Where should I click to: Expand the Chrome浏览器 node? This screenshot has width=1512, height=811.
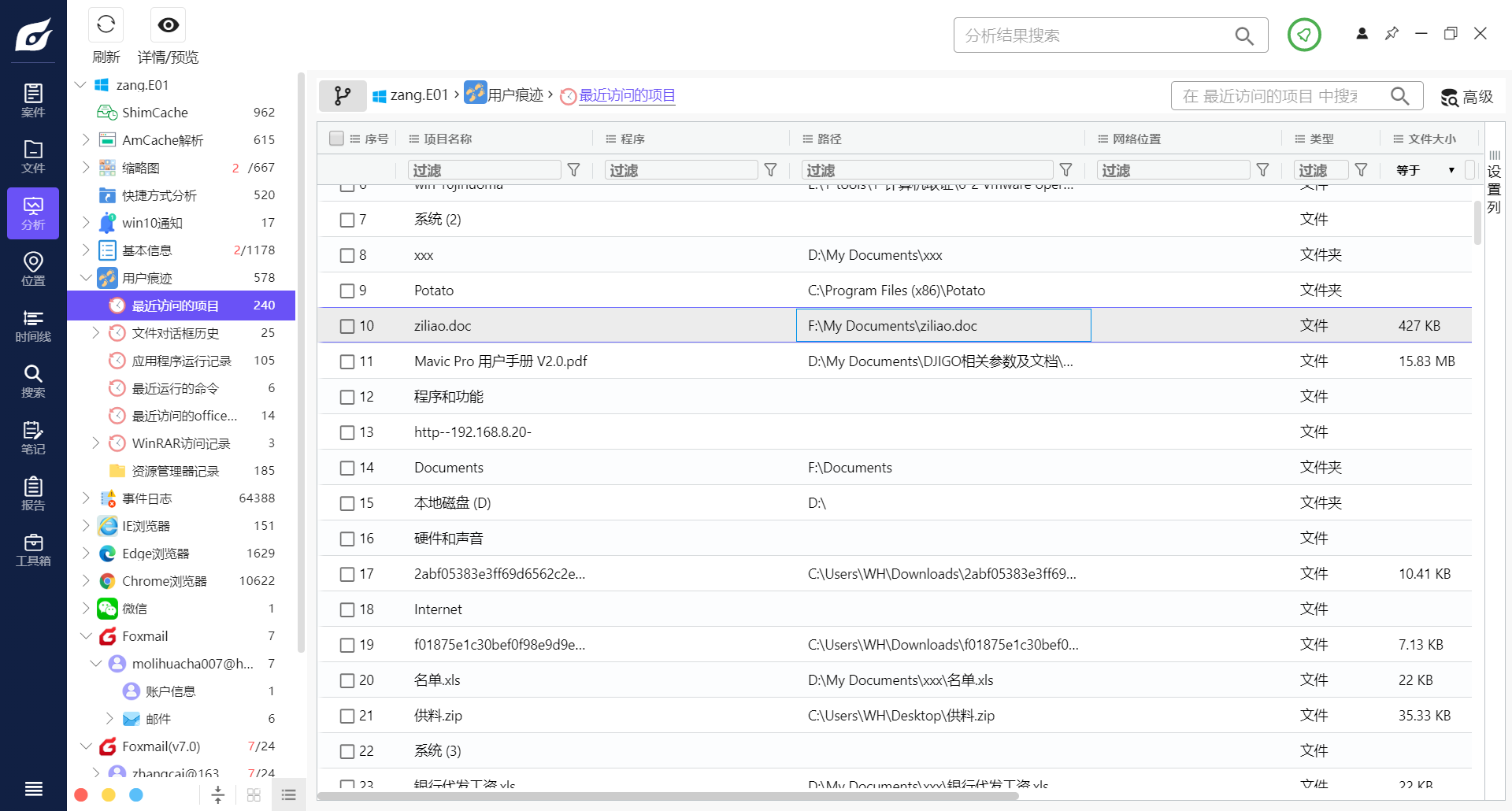click(x=86, y=580)
